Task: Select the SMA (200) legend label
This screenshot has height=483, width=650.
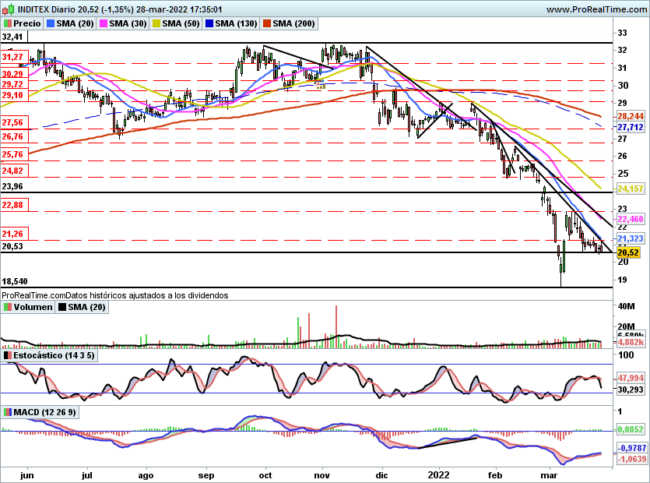Action: pos(294,24)
